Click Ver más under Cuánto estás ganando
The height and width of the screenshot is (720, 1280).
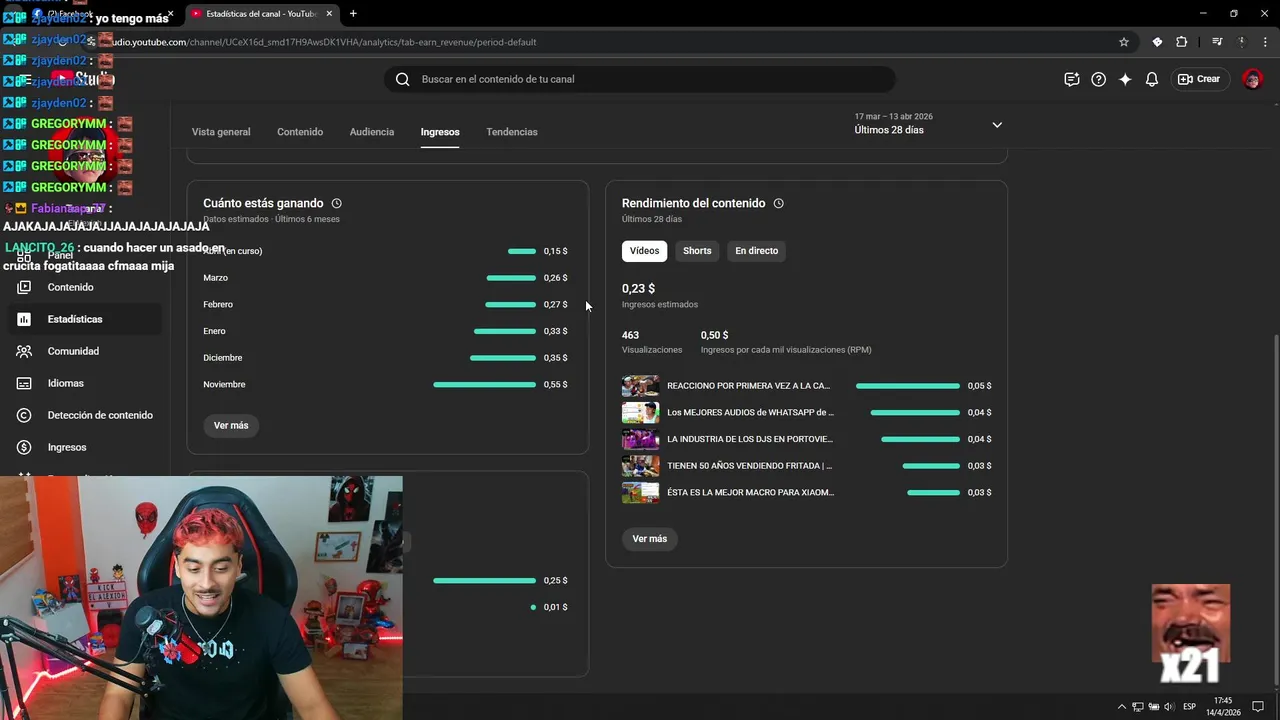pyautogui.click(x=231, y=425)
